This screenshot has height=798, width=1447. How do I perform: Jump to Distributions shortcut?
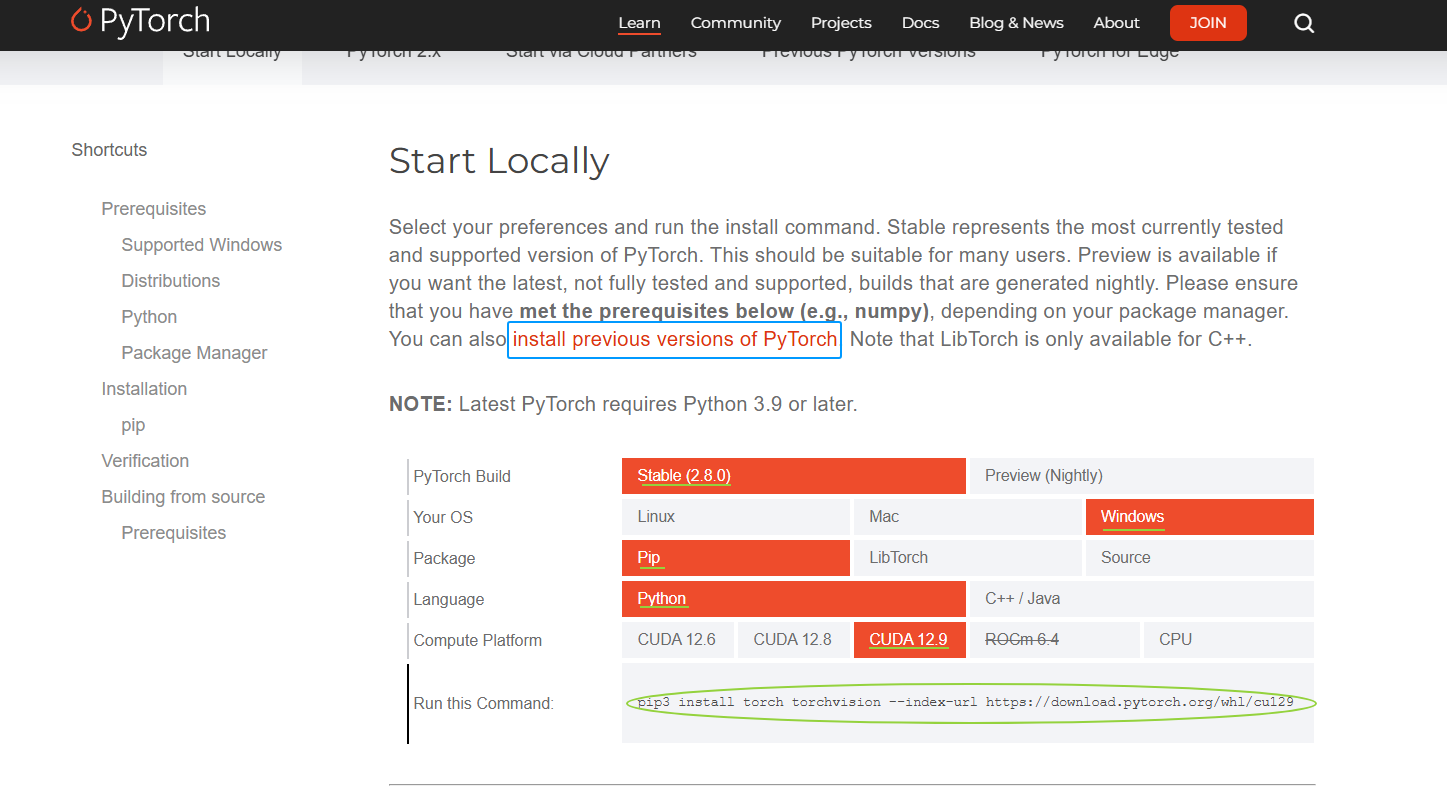point(171,281)
